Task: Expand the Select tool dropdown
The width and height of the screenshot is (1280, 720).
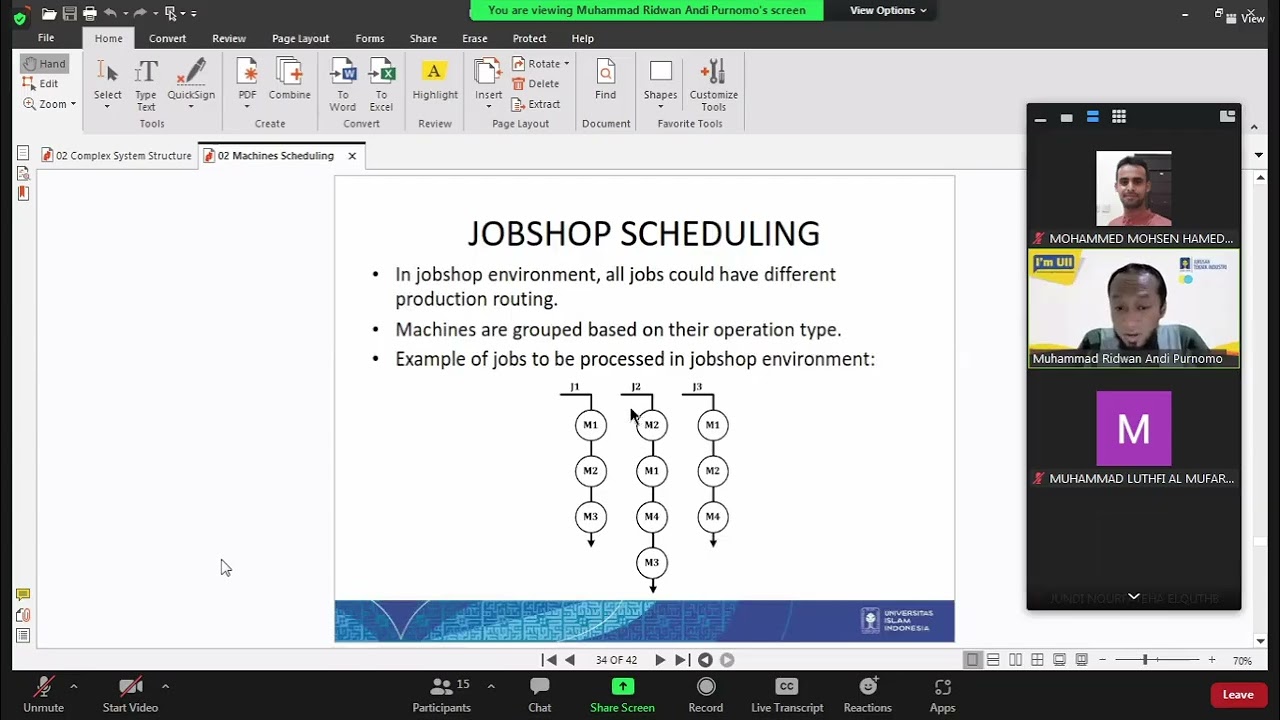Action: pos(108,106)
